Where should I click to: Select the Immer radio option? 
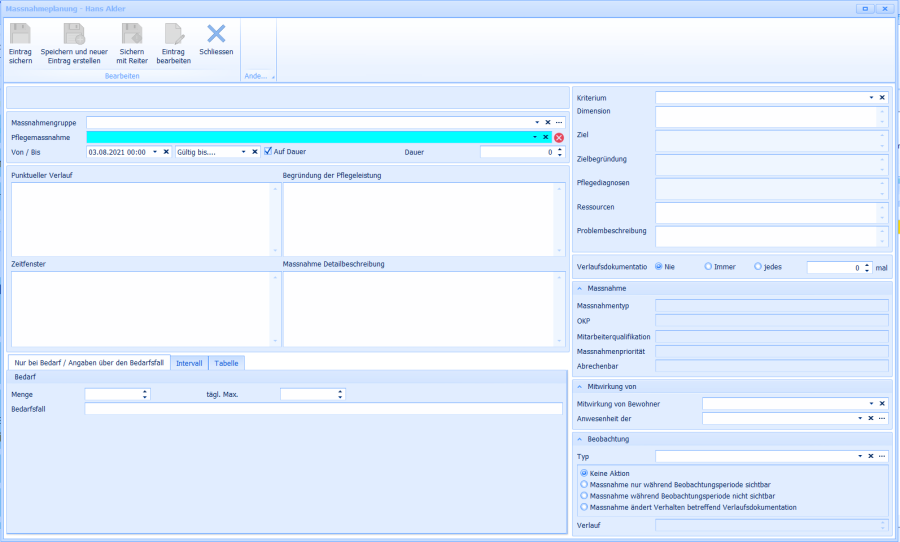(709, 267)
